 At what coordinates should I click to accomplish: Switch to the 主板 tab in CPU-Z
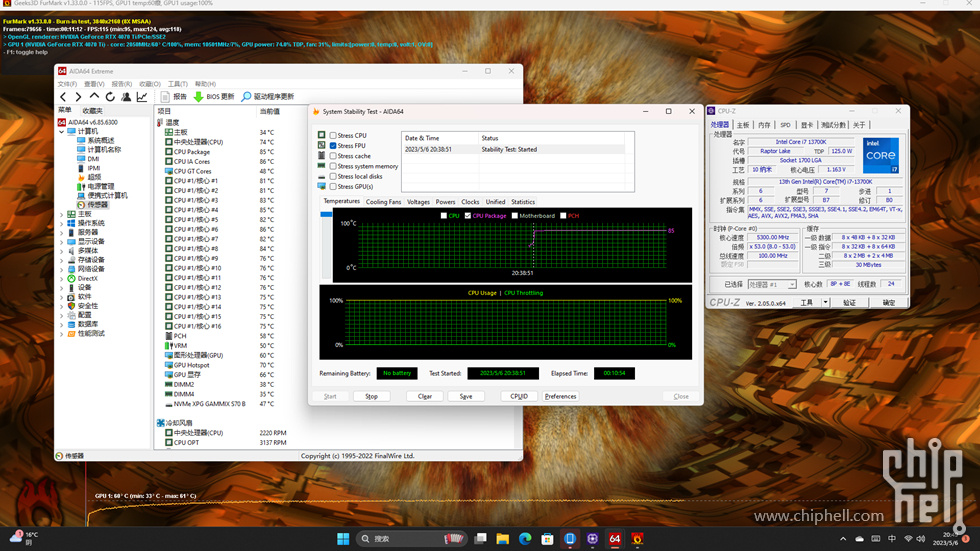[742, 125]
